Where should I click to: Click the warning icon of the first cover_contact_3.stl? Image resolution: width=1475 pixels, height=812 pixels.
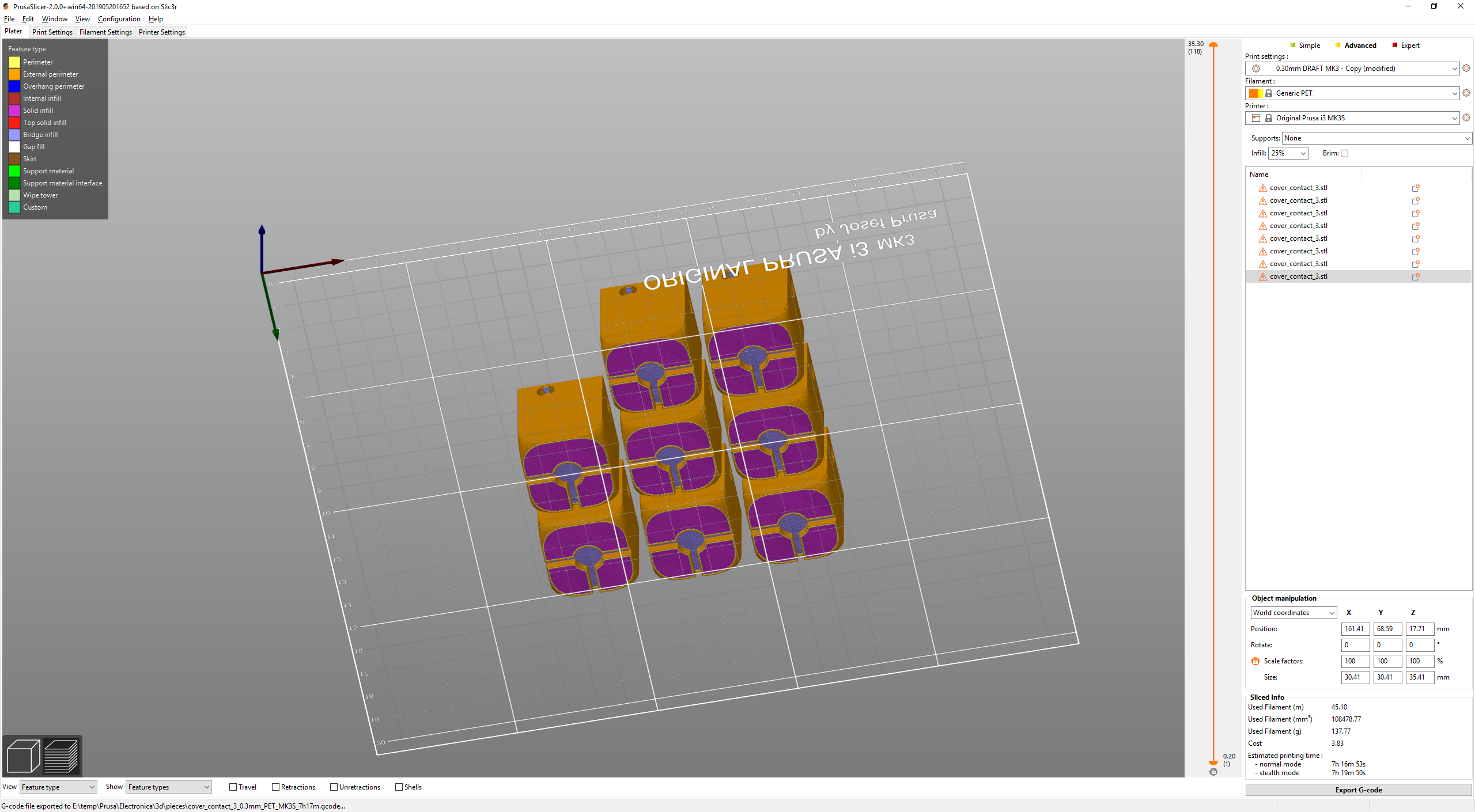coord(1262,188)
